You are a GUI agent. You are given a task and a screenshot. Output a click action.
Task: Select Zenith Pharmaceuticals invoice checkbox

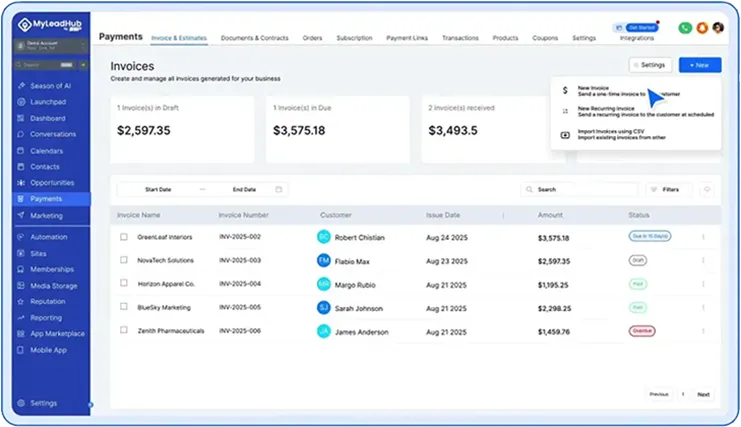pyautogui.click(x=124, y=330)
